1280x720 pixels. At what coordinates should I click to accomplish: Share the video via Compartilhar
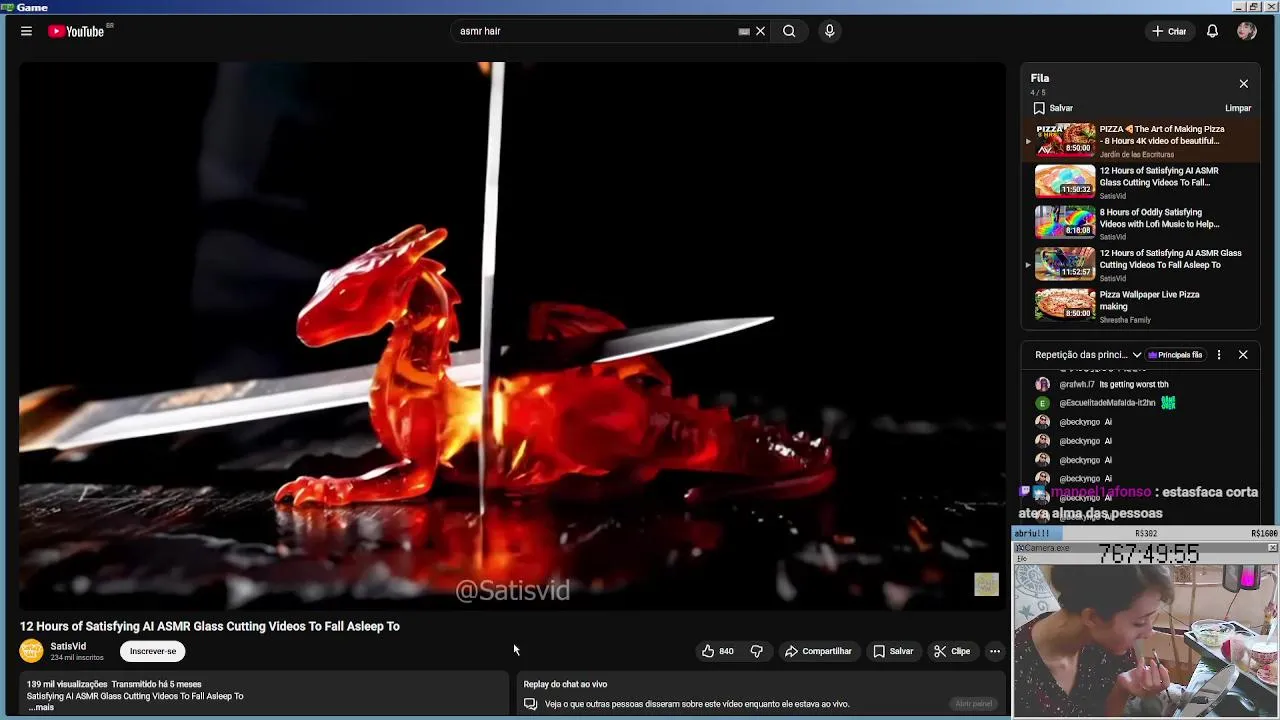818,651
